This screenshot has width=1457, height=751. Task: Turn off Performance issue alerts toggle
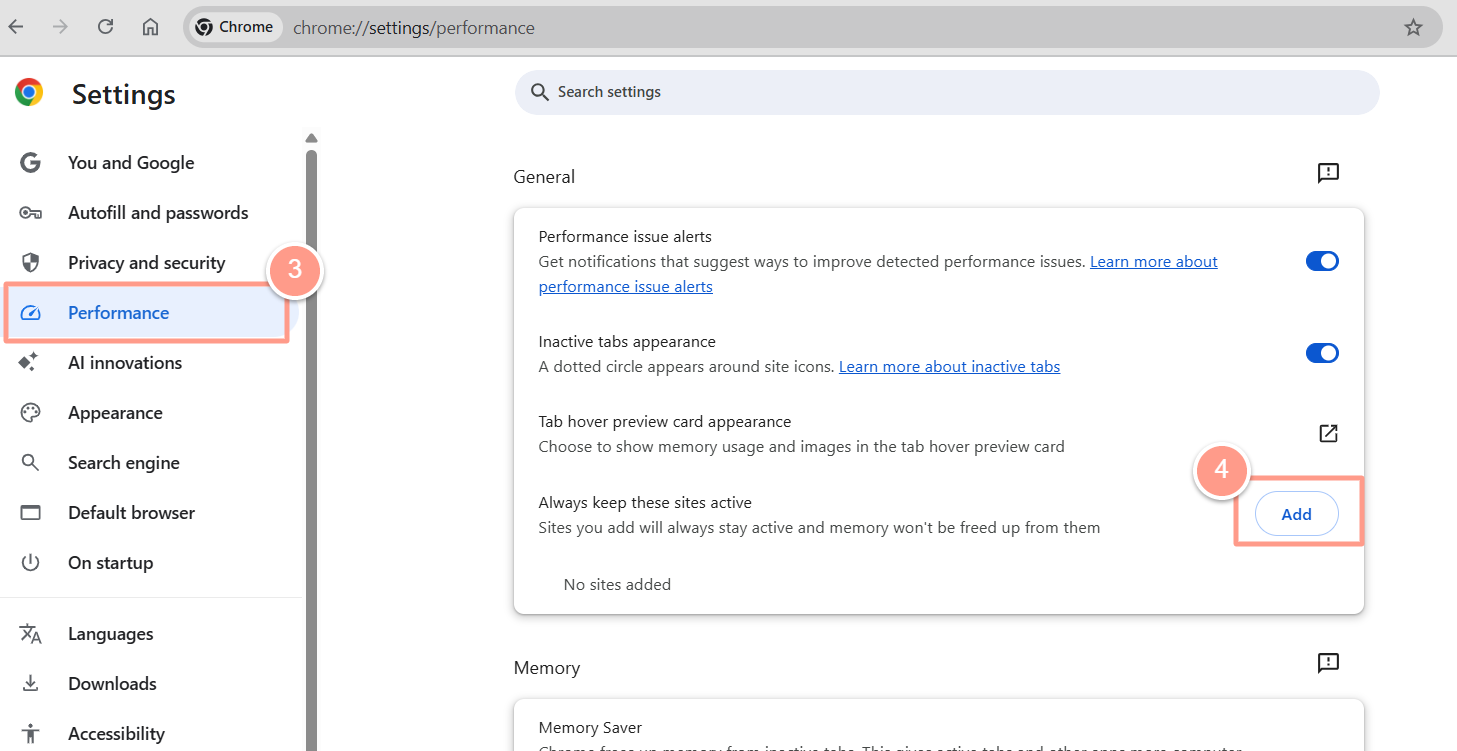point(1322,261)
